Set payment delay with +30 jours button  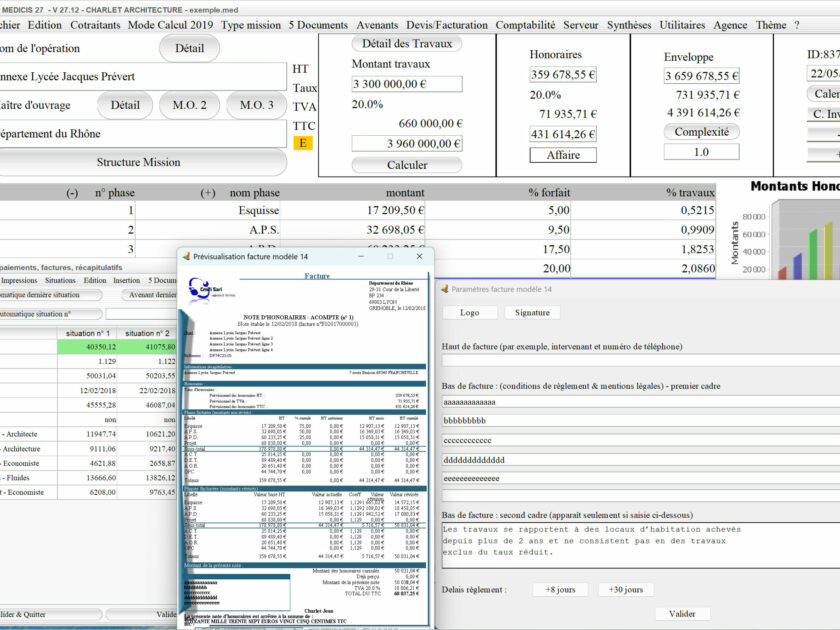[626, 589]
